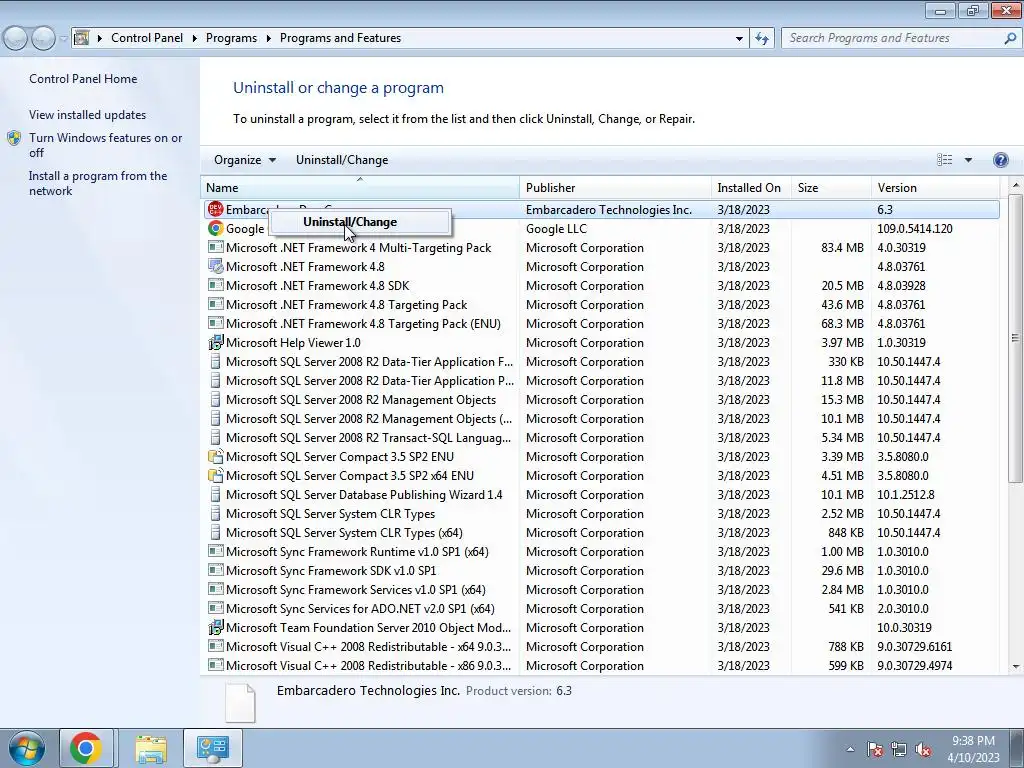Click the Back navigation arrow
This screenshot has width=1024, height=768.
click(x=16, y=38)
